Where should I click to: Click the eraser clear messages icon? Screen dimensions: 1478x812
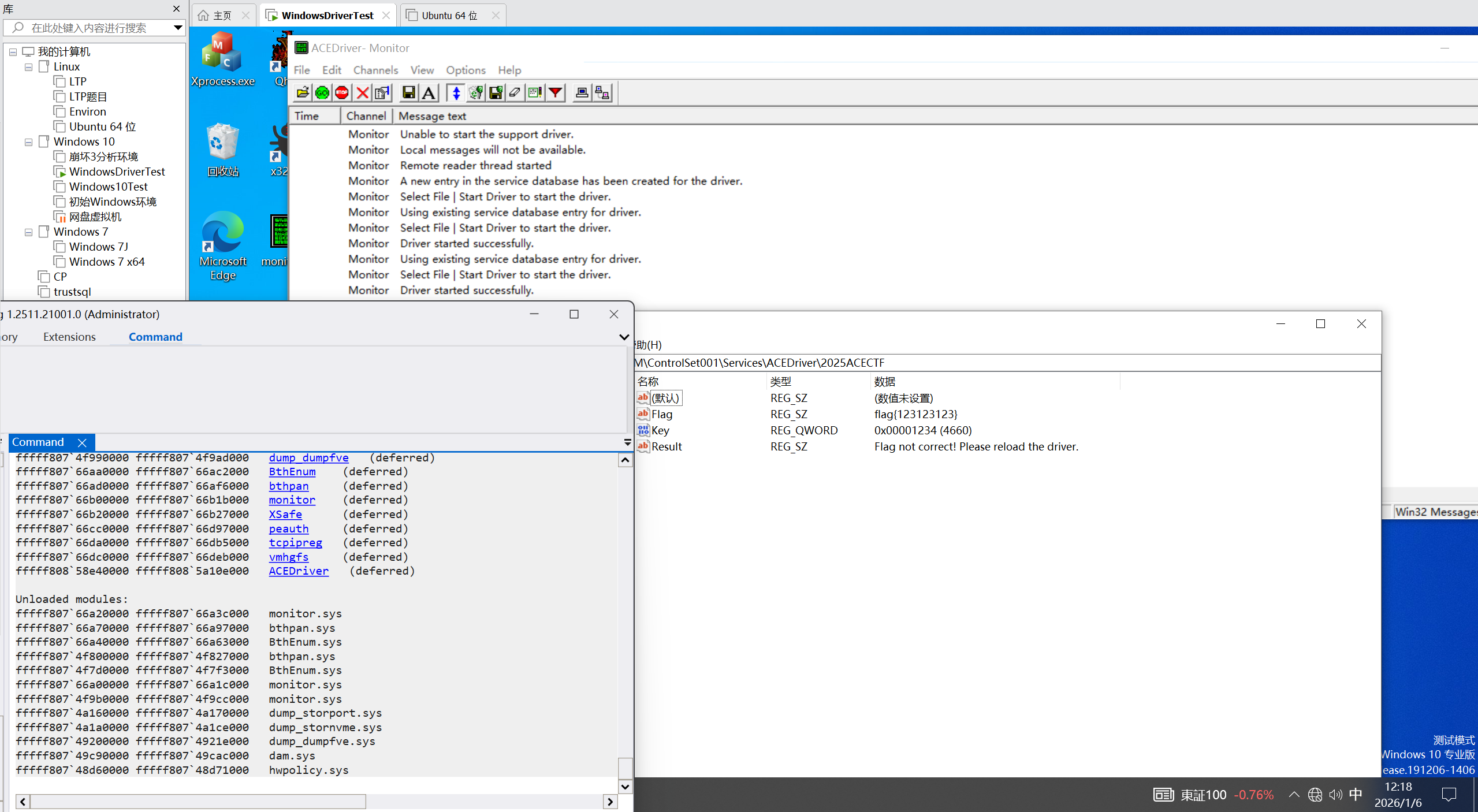(x=515, y=93)
